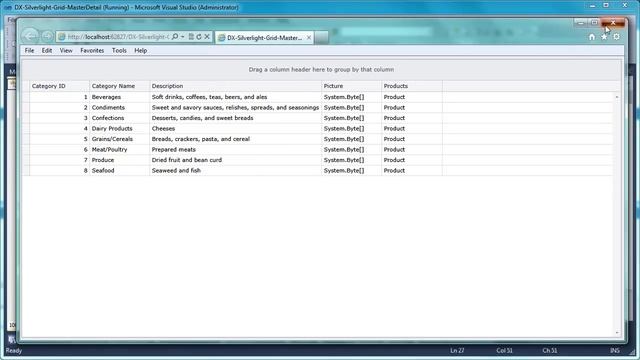The width and height of the screenshot is (640, 360).
Task: Minimize the Visual Studio window
Action: click(593, 6)
